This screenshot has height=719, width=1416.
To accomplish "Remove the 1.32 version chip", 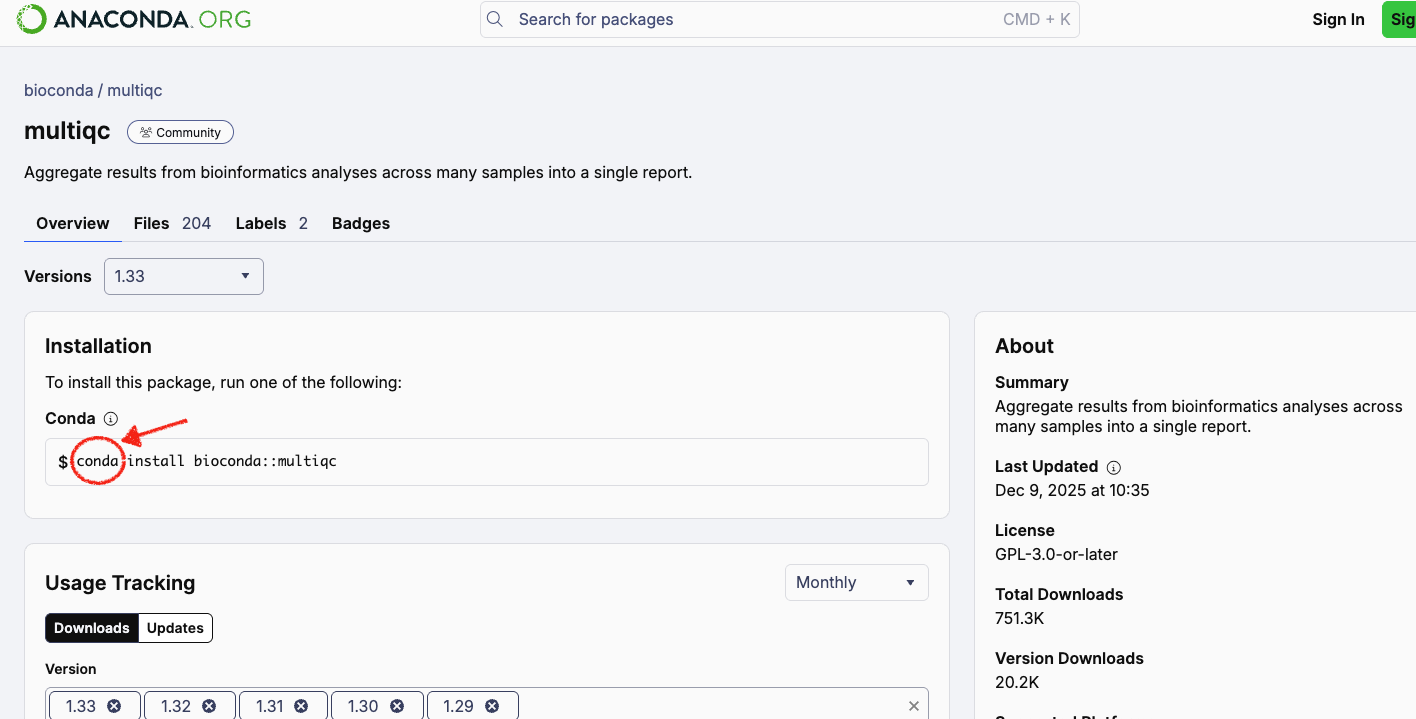I will 209,706.
